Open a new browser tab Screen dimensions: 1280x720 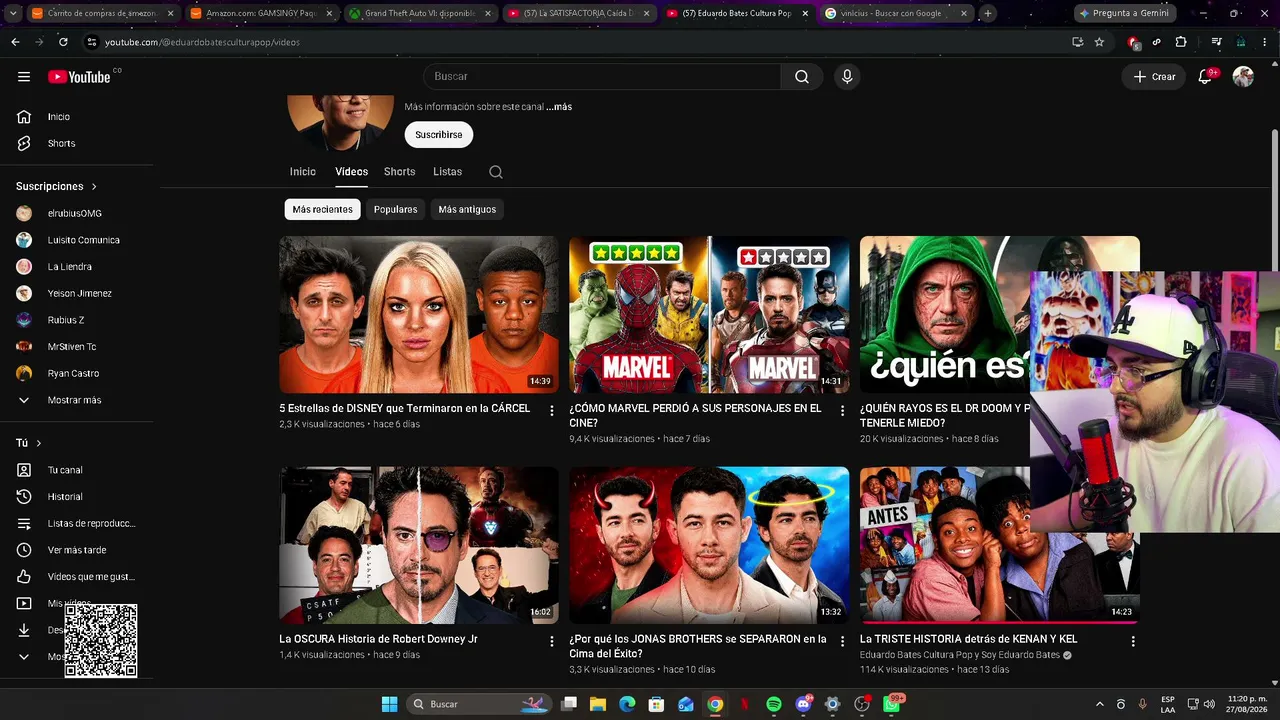pos(988,13)
